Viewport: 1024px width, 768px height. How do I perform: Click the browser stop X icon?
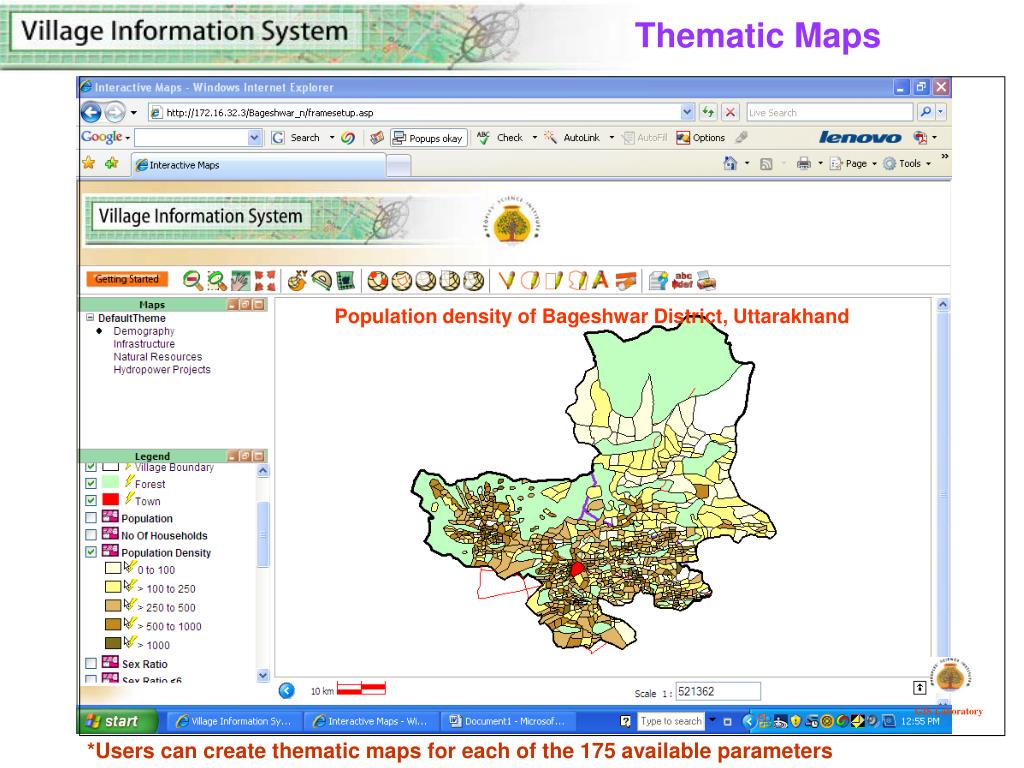(730, 112)
